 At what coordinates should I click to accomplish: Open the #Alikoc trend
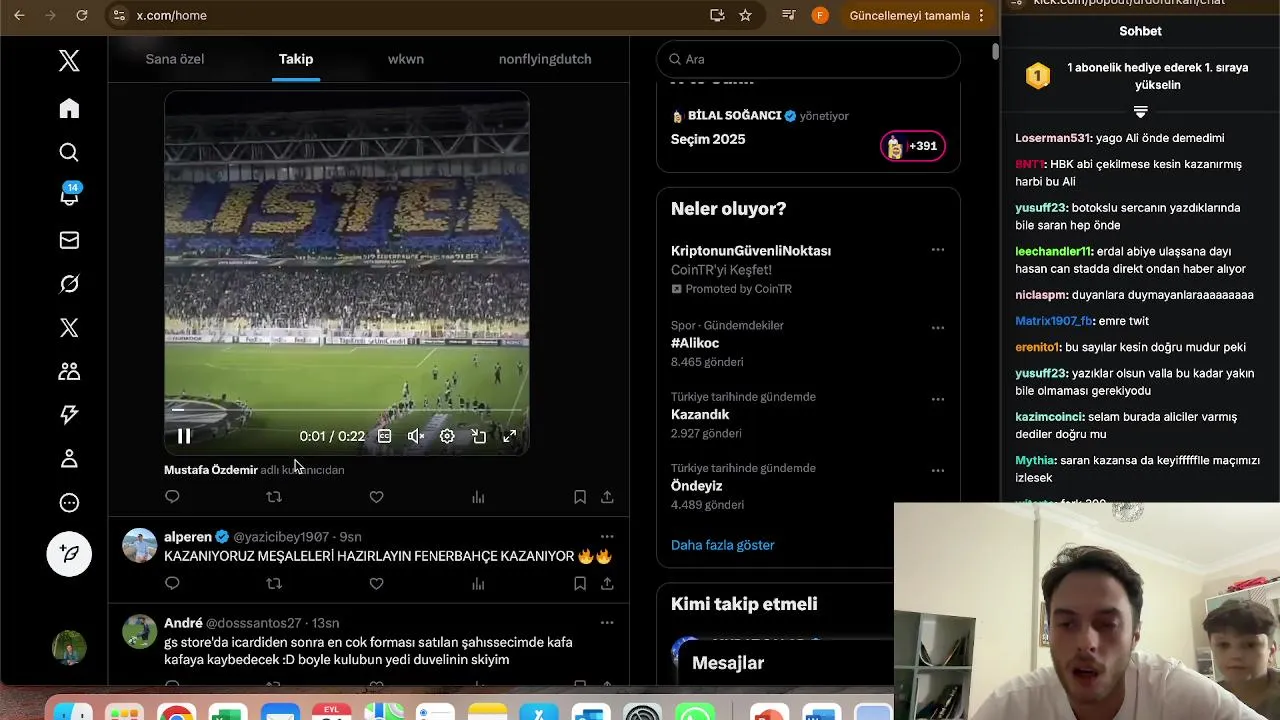pos(695,343)
